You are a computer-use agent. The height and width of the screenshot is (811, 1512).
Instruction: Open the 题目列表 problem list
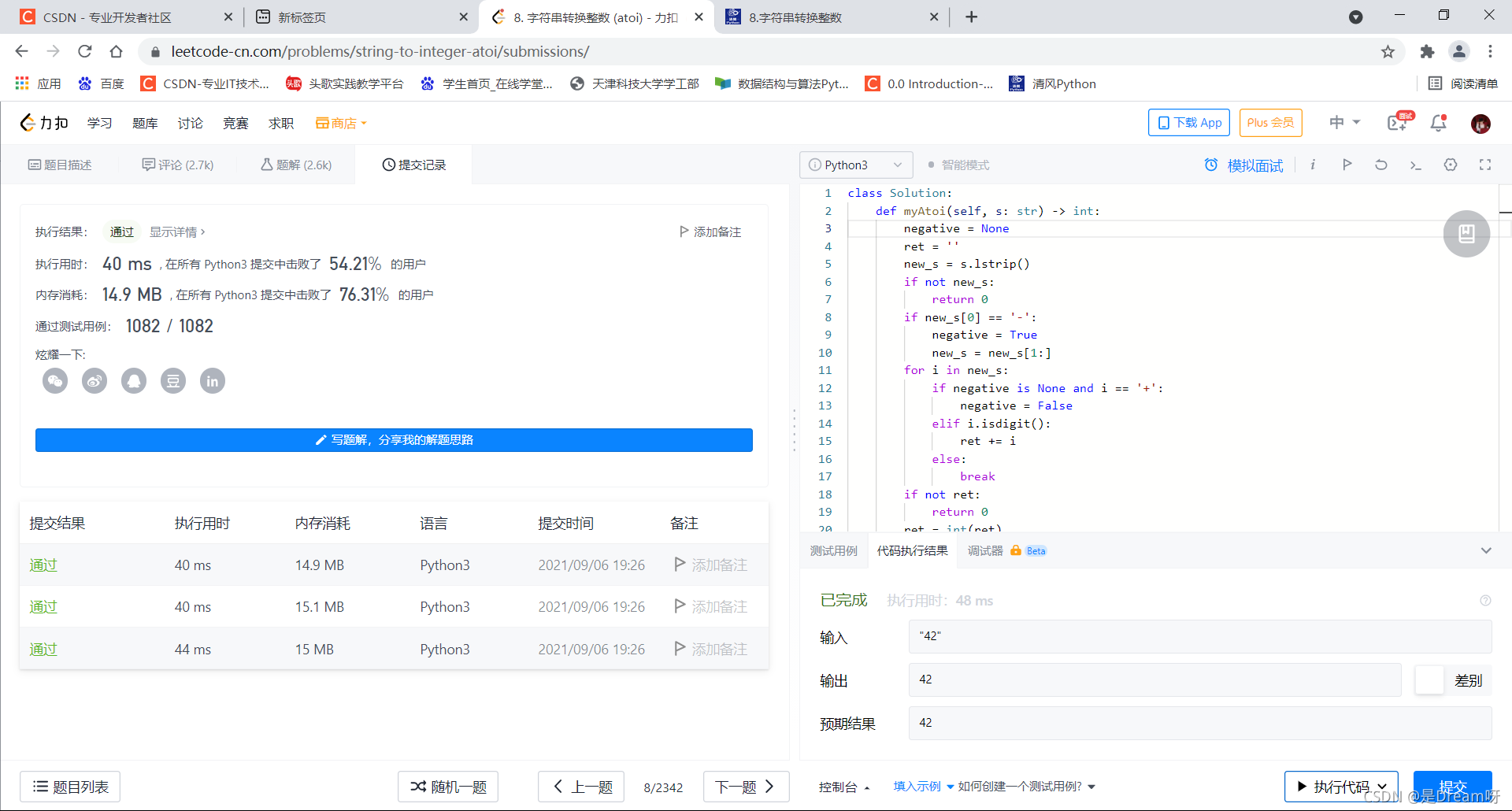[70, 787]
